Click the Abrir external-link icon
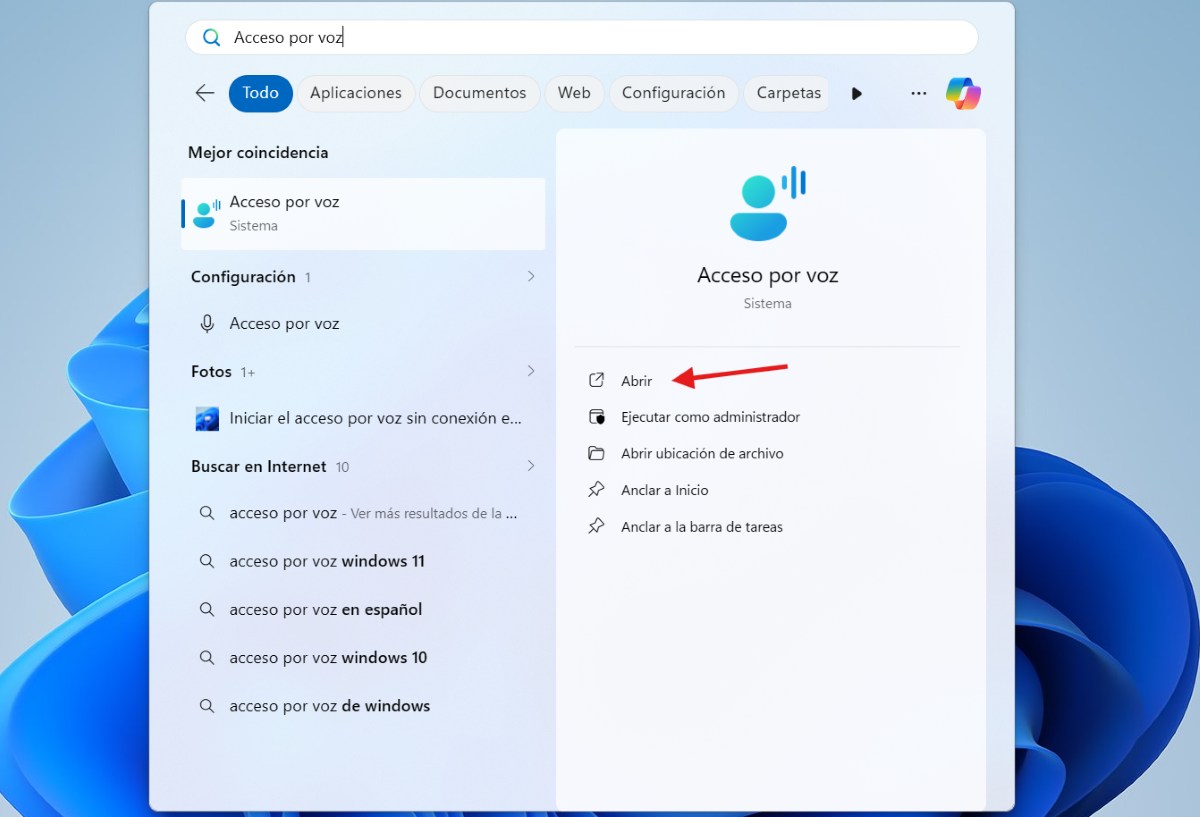 pos(597,380)
